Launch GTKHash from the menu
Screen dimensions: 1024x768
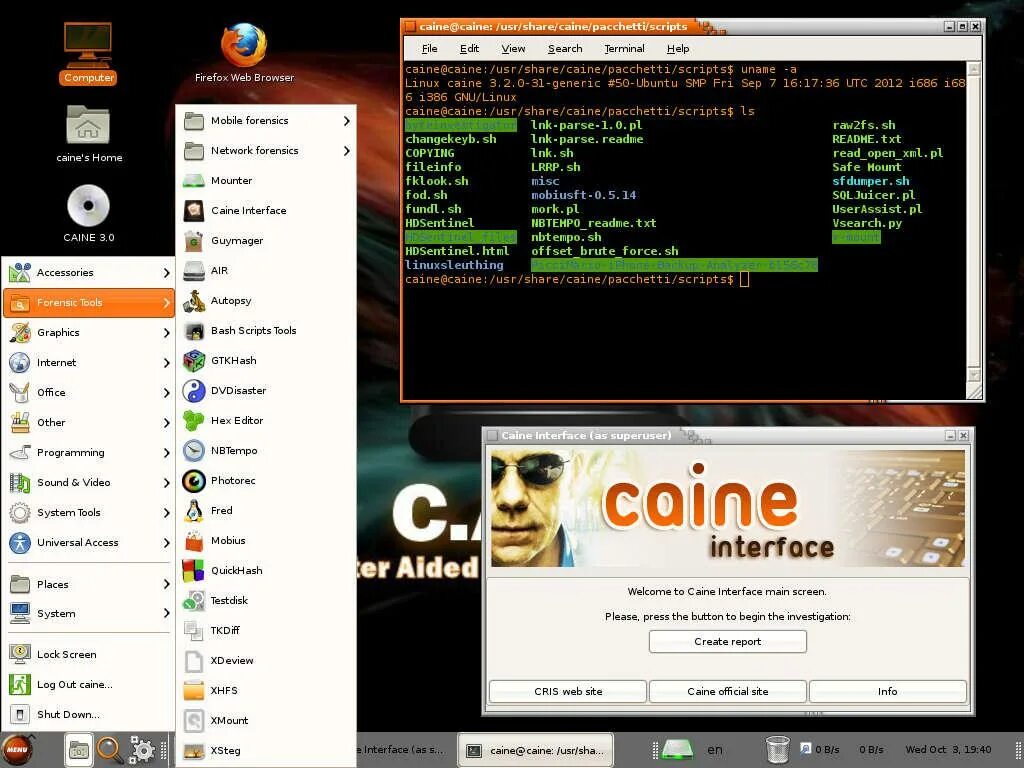(266, 360)
